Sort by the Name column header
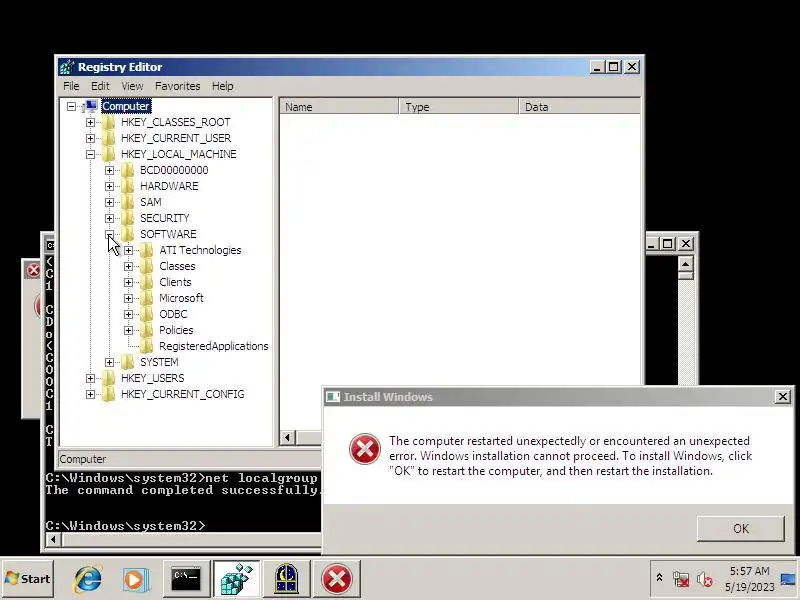Image resolution: width=800 pixels, height=600 pixels. (x=339, y=107)
